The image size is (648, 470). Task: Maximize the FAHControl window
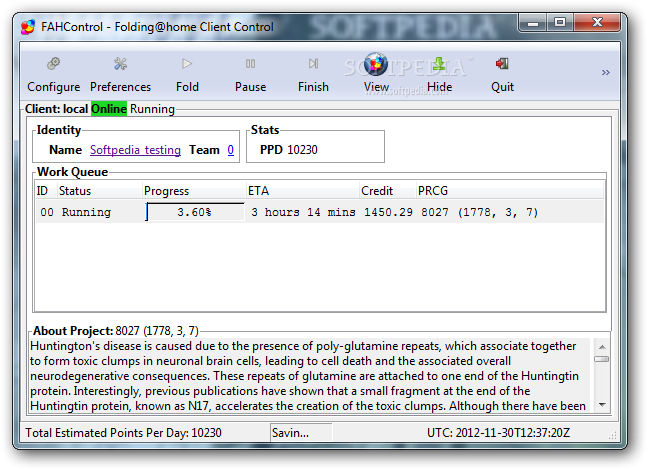click(560, 23)
